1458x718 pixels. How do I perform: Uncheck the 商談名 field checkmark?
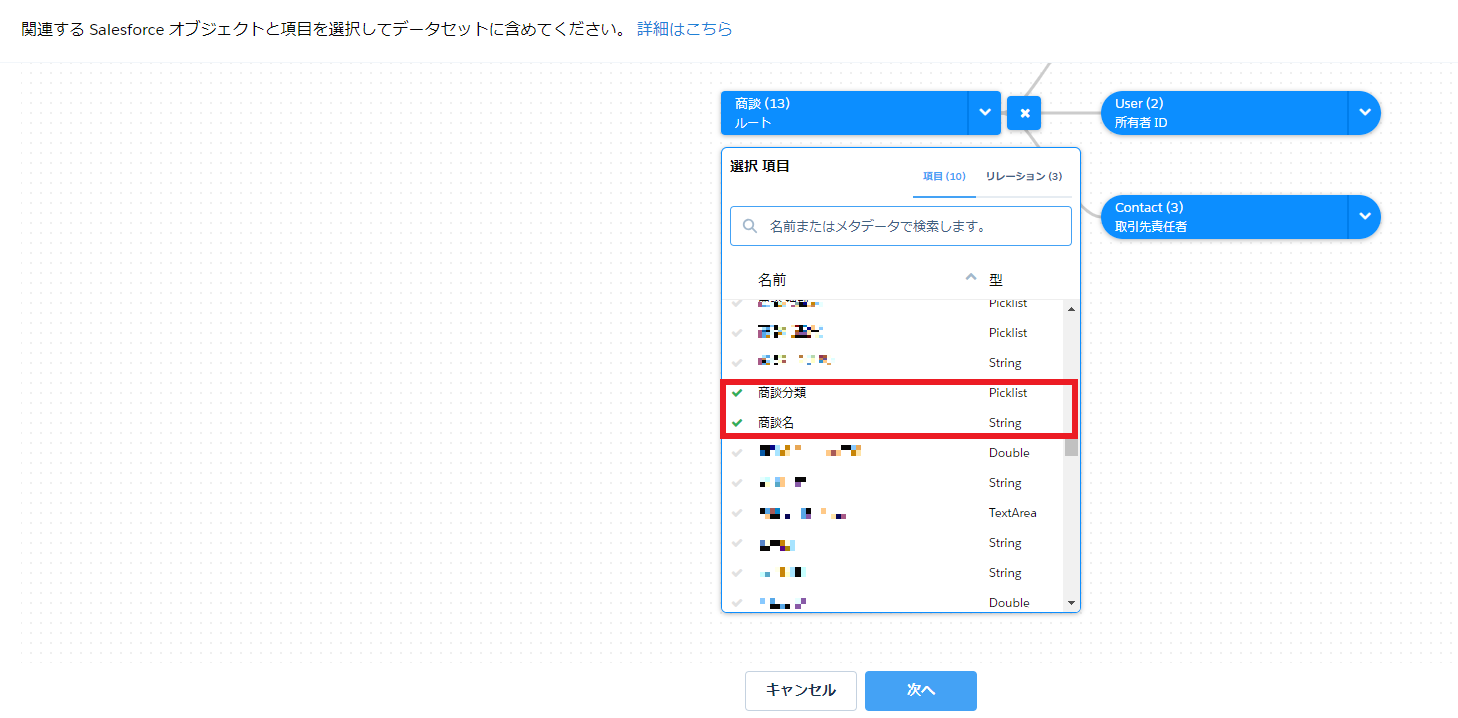(738, 423)
